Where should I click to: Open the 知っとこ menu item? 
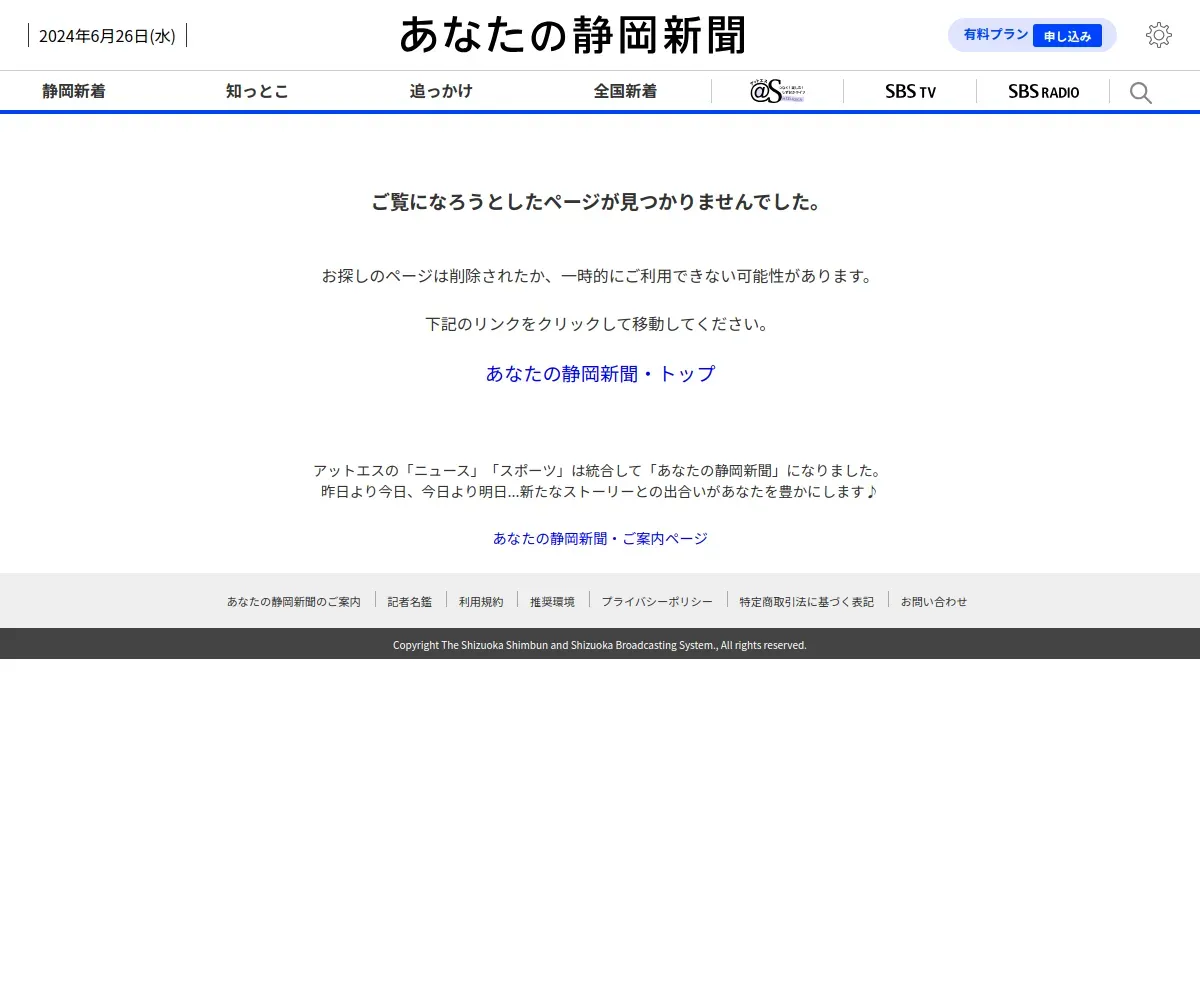[x=257, y=91]
